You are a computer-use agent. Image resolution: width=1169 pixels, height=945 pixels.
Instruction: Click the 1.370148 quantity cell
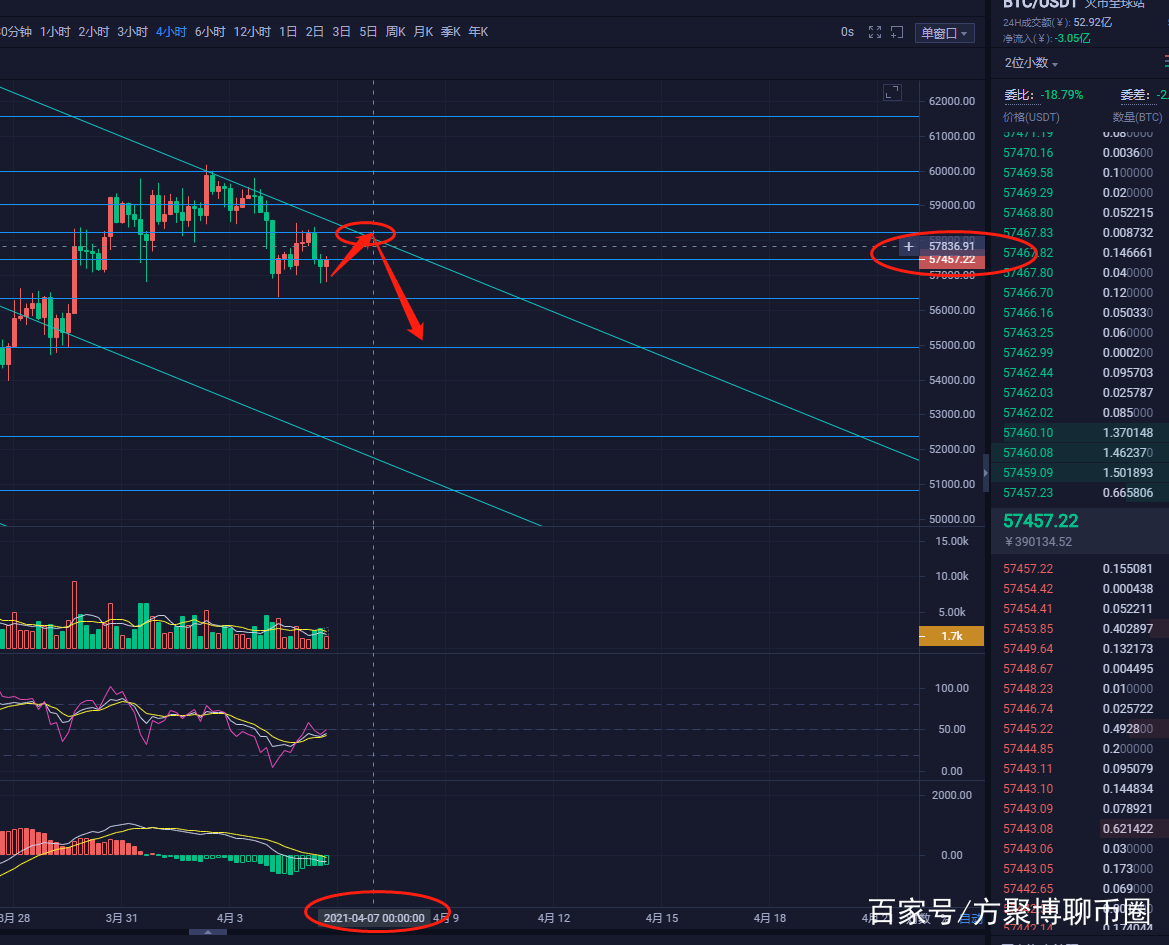1128,432
